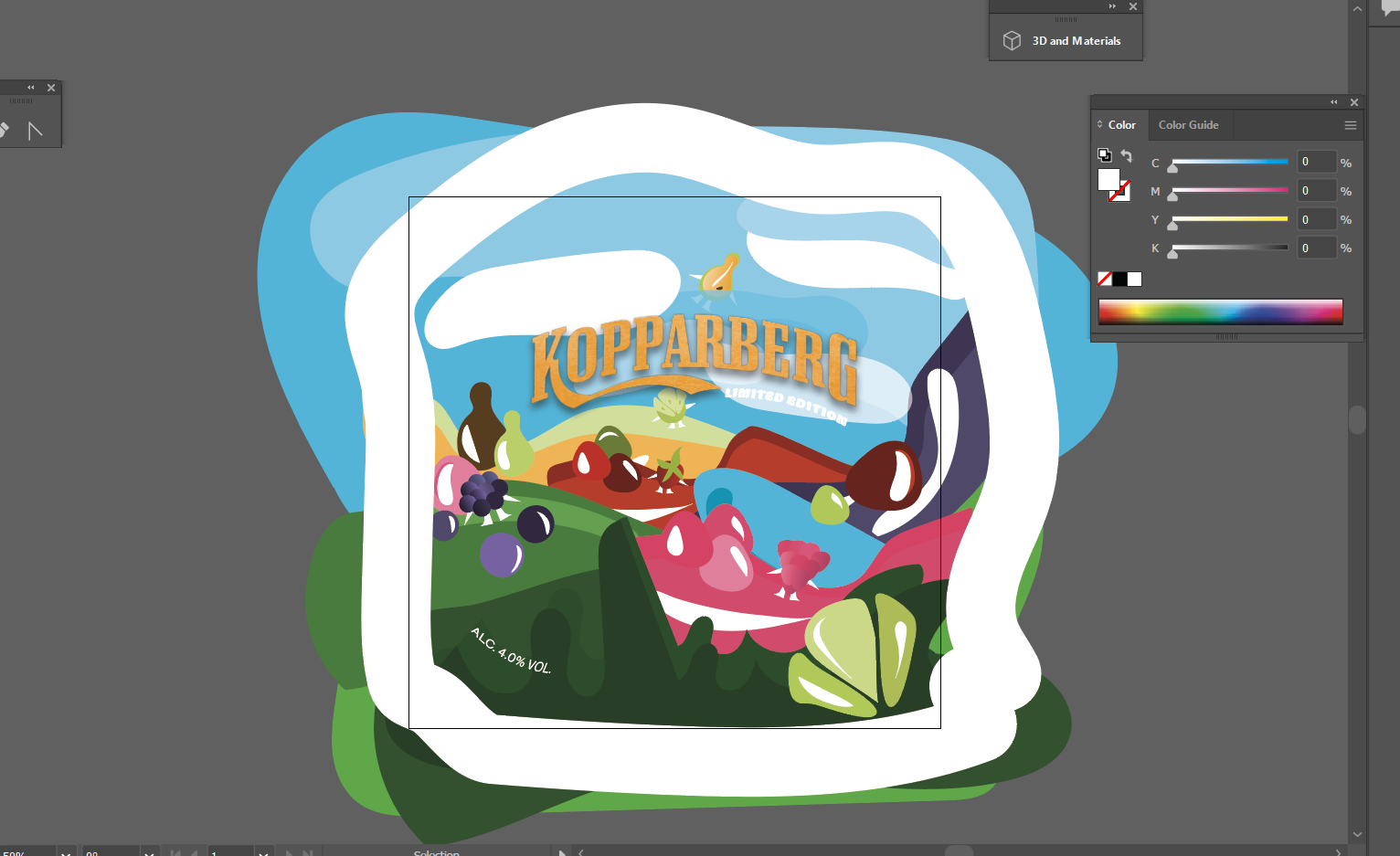Collapse the floating tools panel
This screenshot has width=1400, height=856.
pos(31,88)
